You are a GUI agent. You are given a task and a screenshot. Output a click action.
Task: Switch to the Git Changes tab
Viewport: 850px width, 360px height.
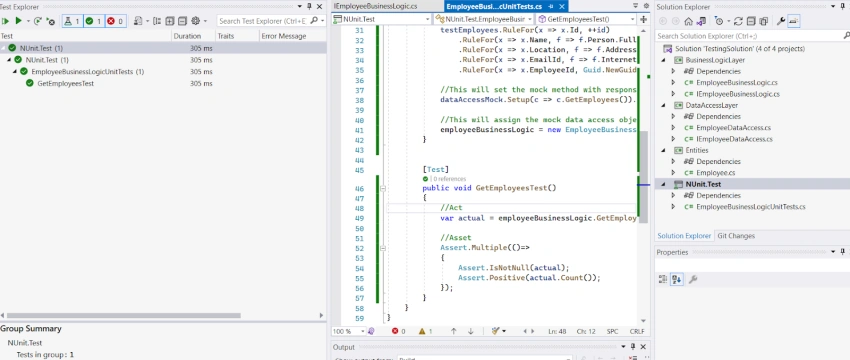pos(736,236)
